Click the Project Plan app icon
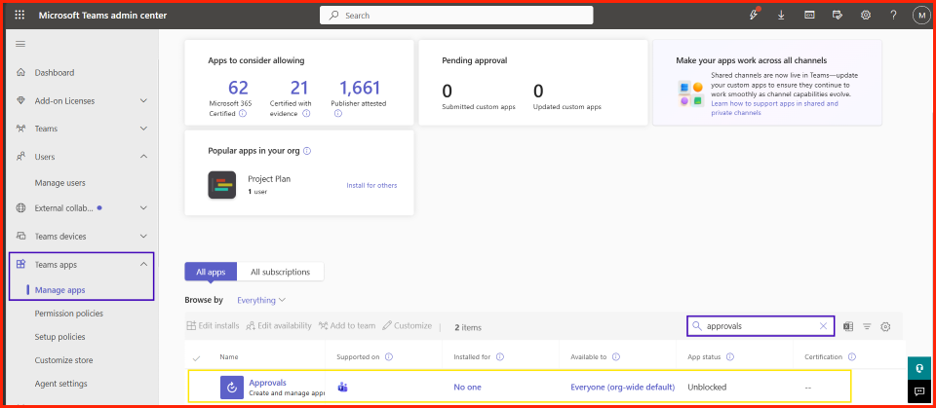Image resolution: width=936 pixels, height=408 pixels. (x=222, y=185)
